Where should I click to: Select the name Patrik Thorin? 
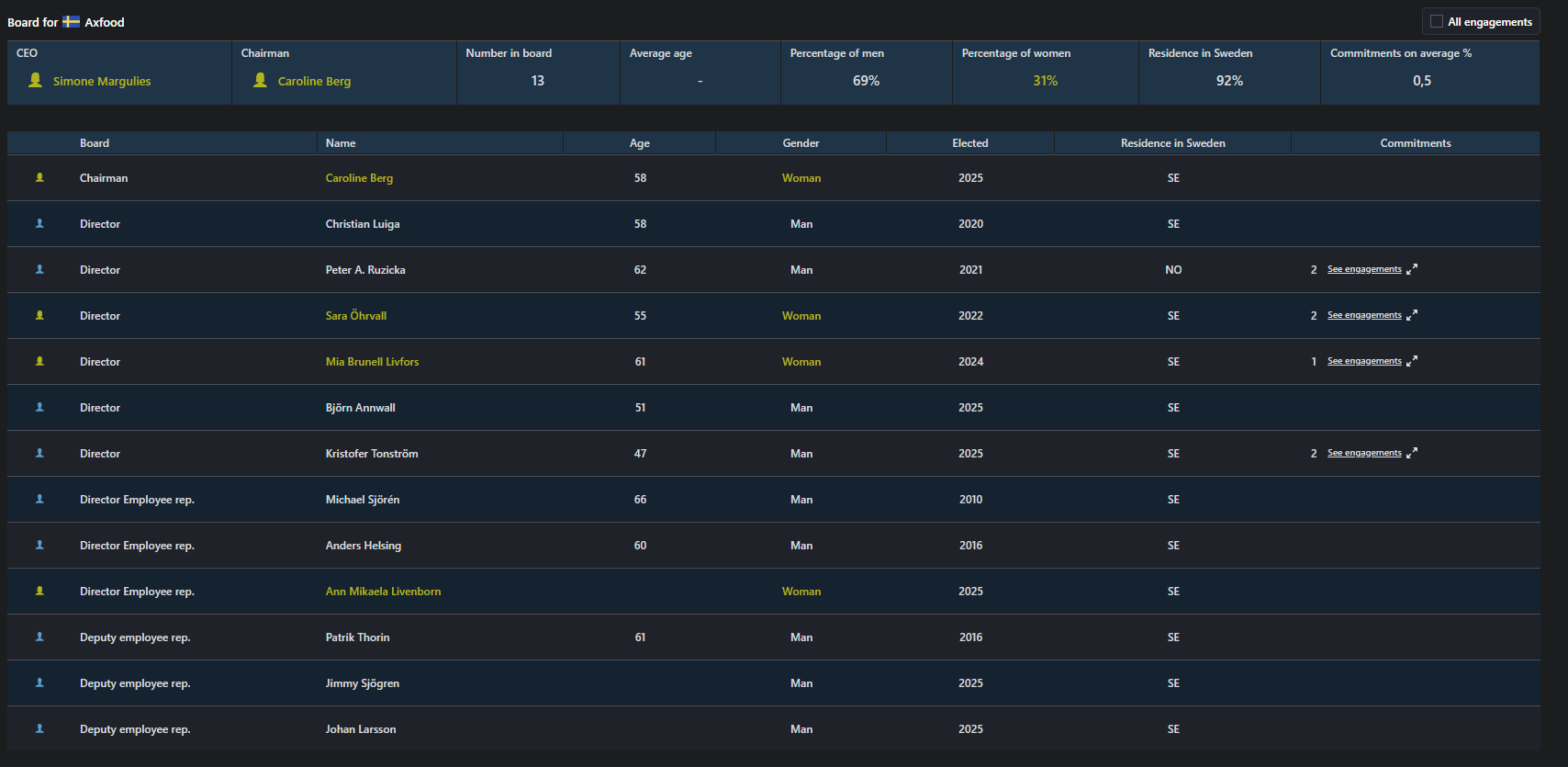point(358,637)
